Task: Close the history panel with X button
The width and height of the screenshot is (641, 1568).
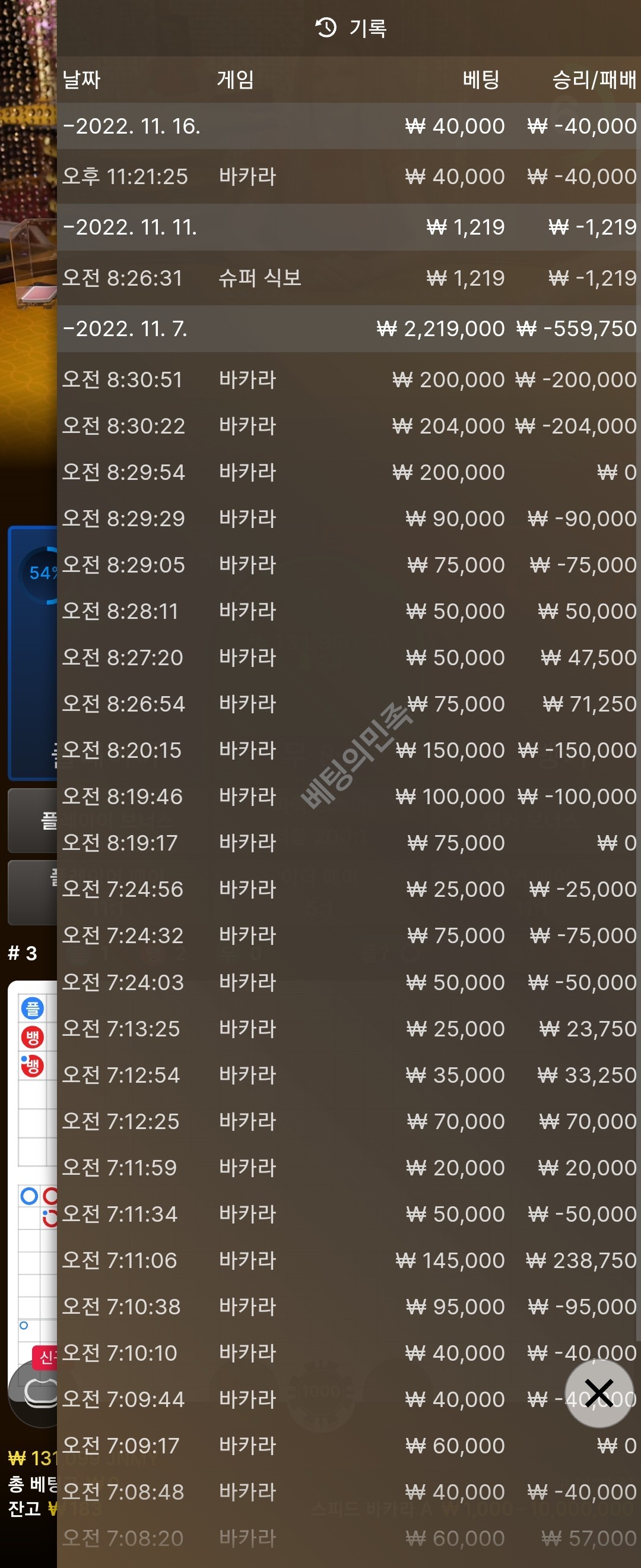Action: [599, 1393]
